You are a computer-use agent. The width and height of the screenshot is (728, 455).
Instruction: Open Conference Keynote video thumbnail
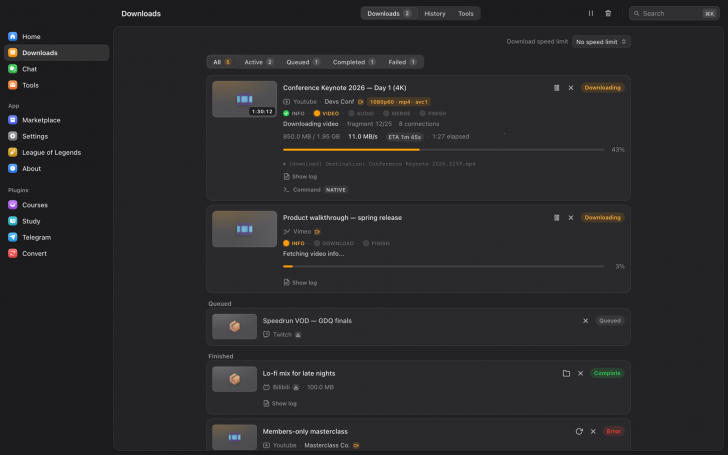click(x=244, y=99)
